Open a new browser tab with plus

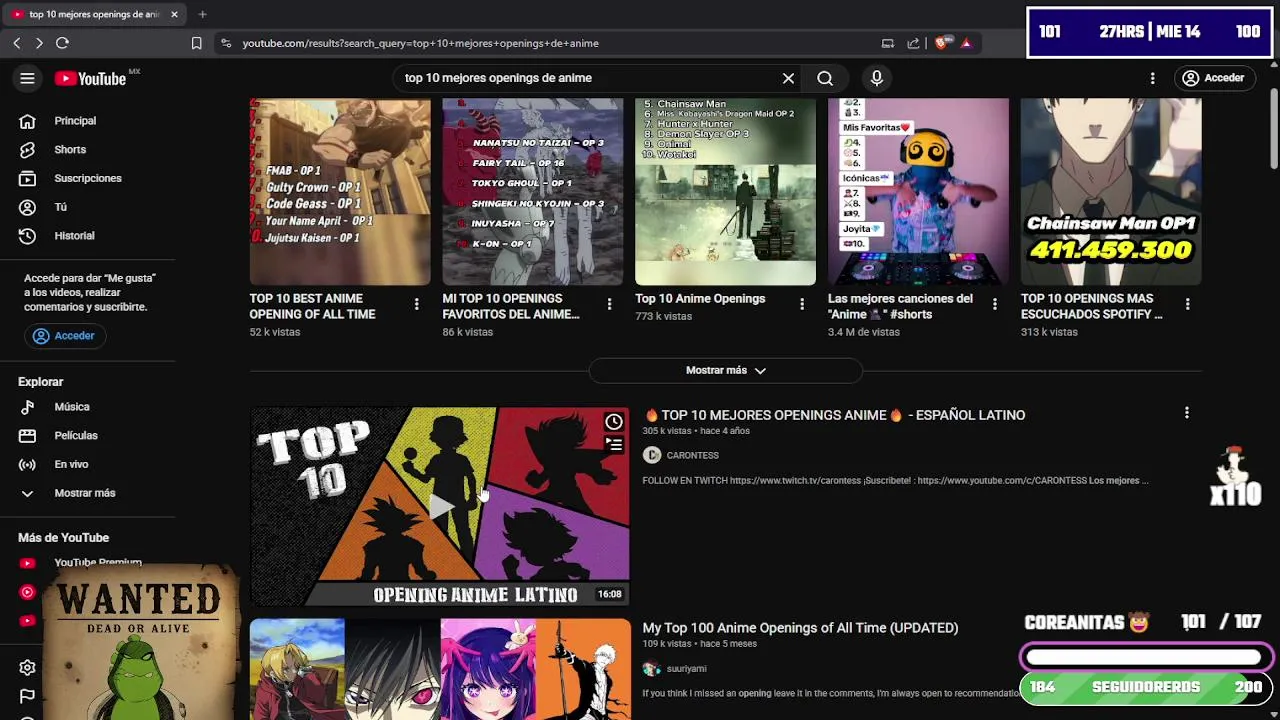(x=202, y=14)
